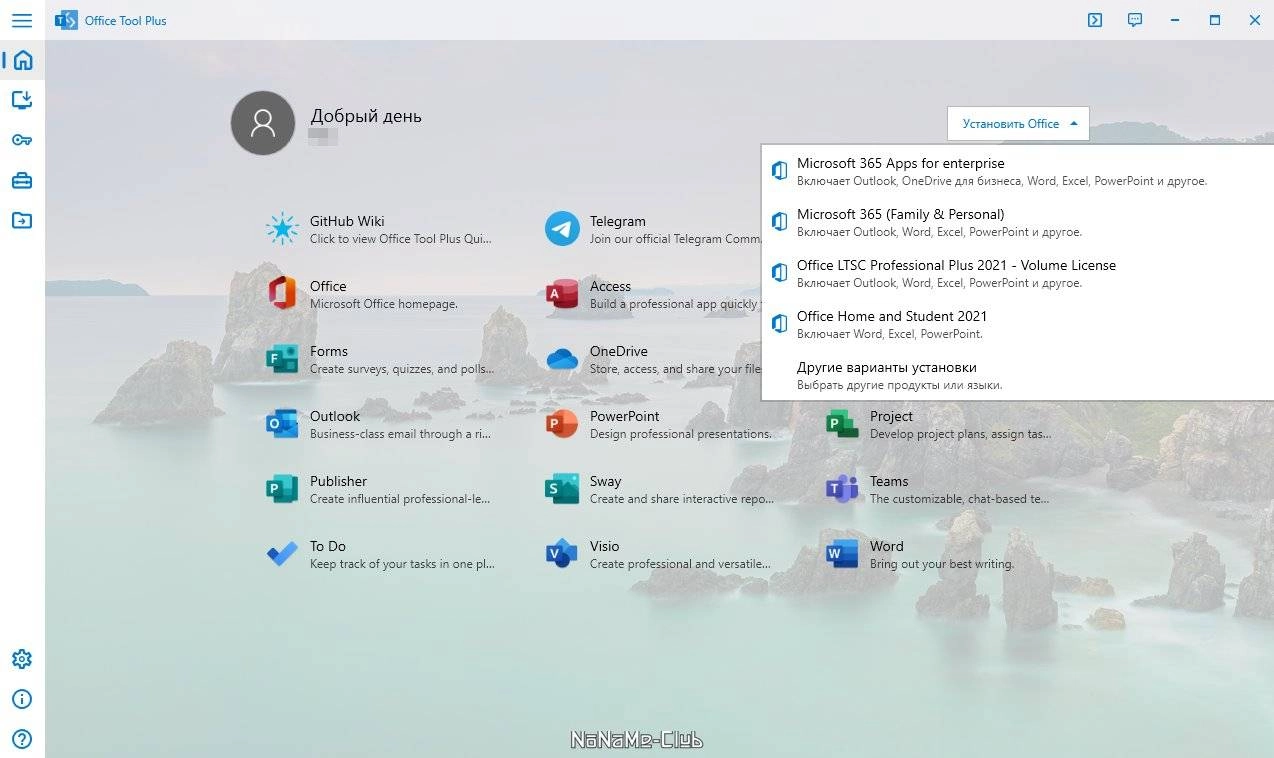Open the Project app shortcut
The width and height of the screenshot is (1274, 758).
pos(940,424)
